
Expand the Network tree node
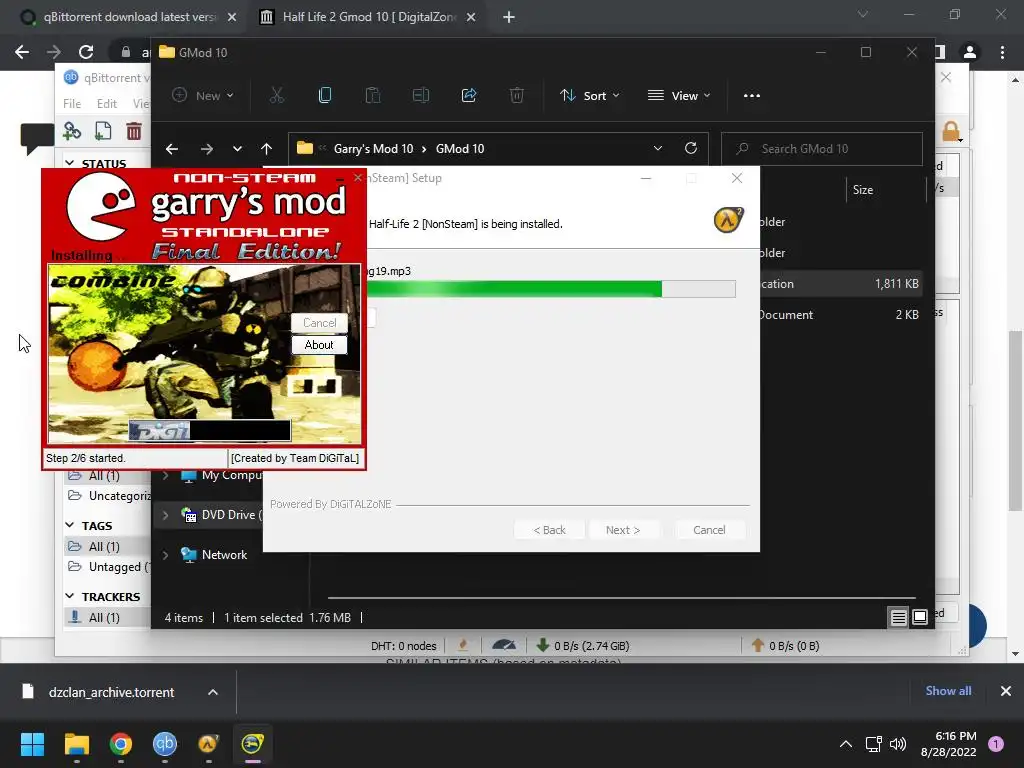click(x=165, y=555)
